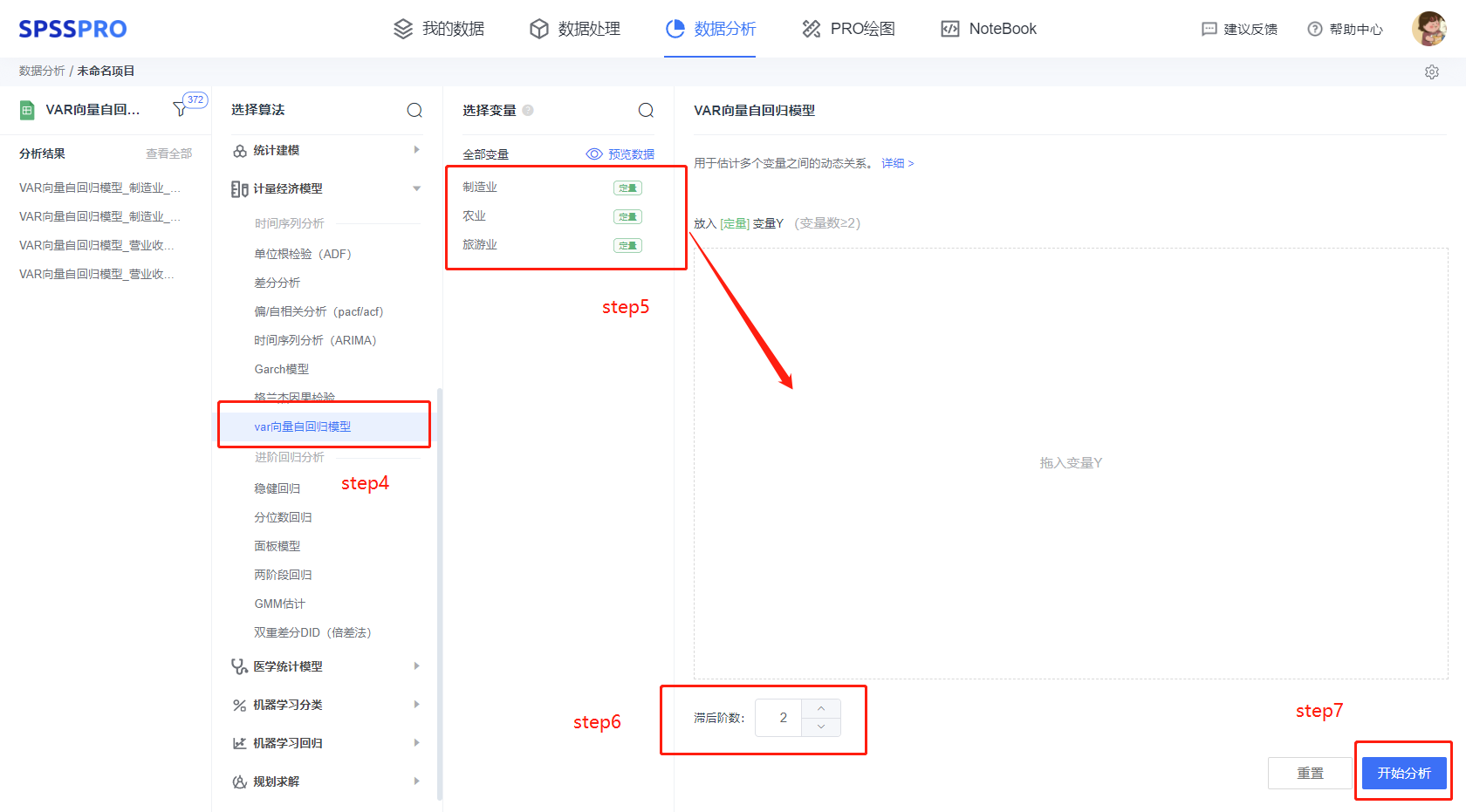Image resolution: width=1466 pixels, height=812 pixels.
Task: Open the 我的数据 section icon
Action: [x=402, y=28]
